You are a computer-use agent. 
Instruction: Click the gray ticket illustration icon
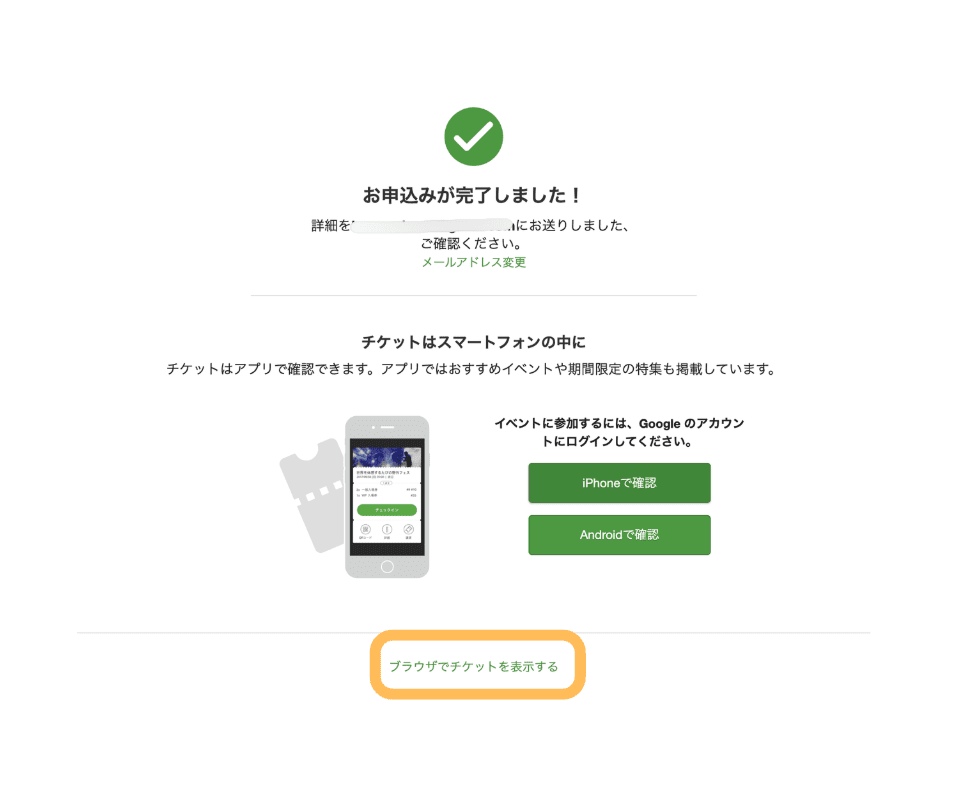[312, 495]
